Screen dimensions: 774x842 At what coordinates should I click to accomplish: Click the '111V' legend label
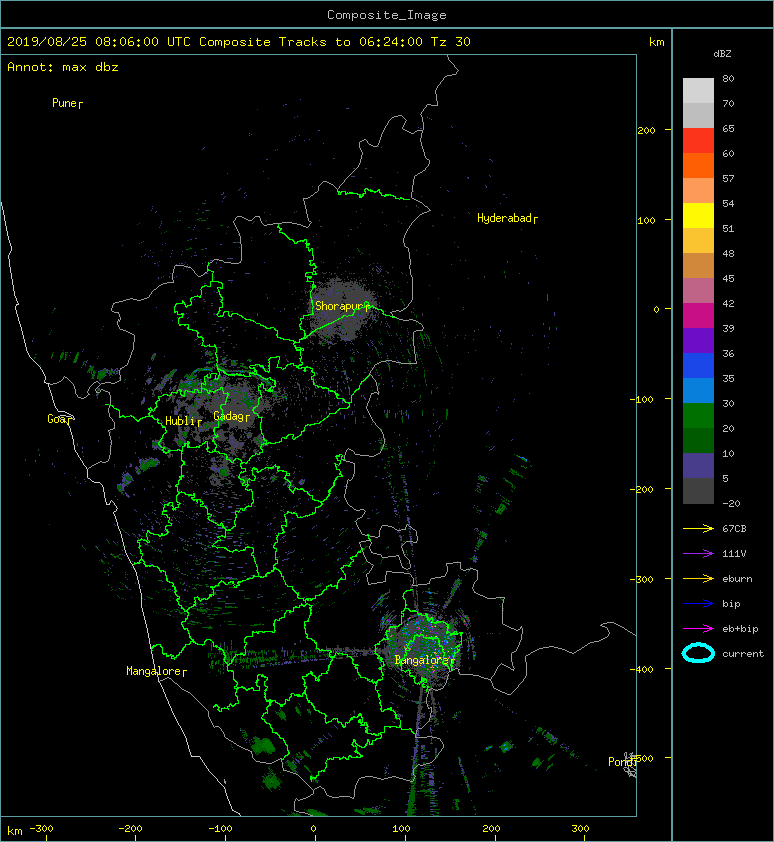pyautogui.click(x=734, y=554)
